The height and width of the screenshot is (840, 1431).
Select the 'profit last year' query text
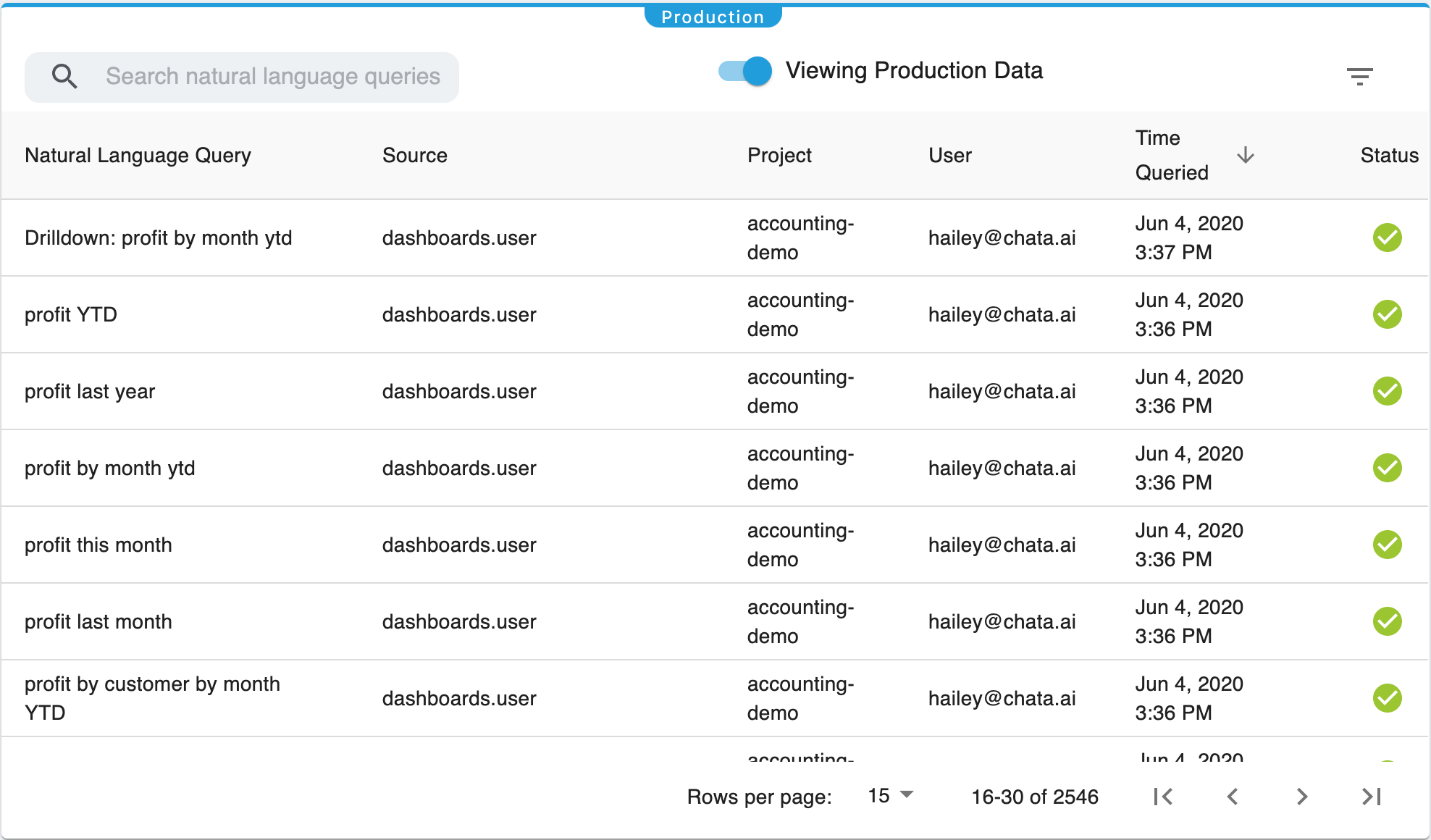(x=90, y=391)
